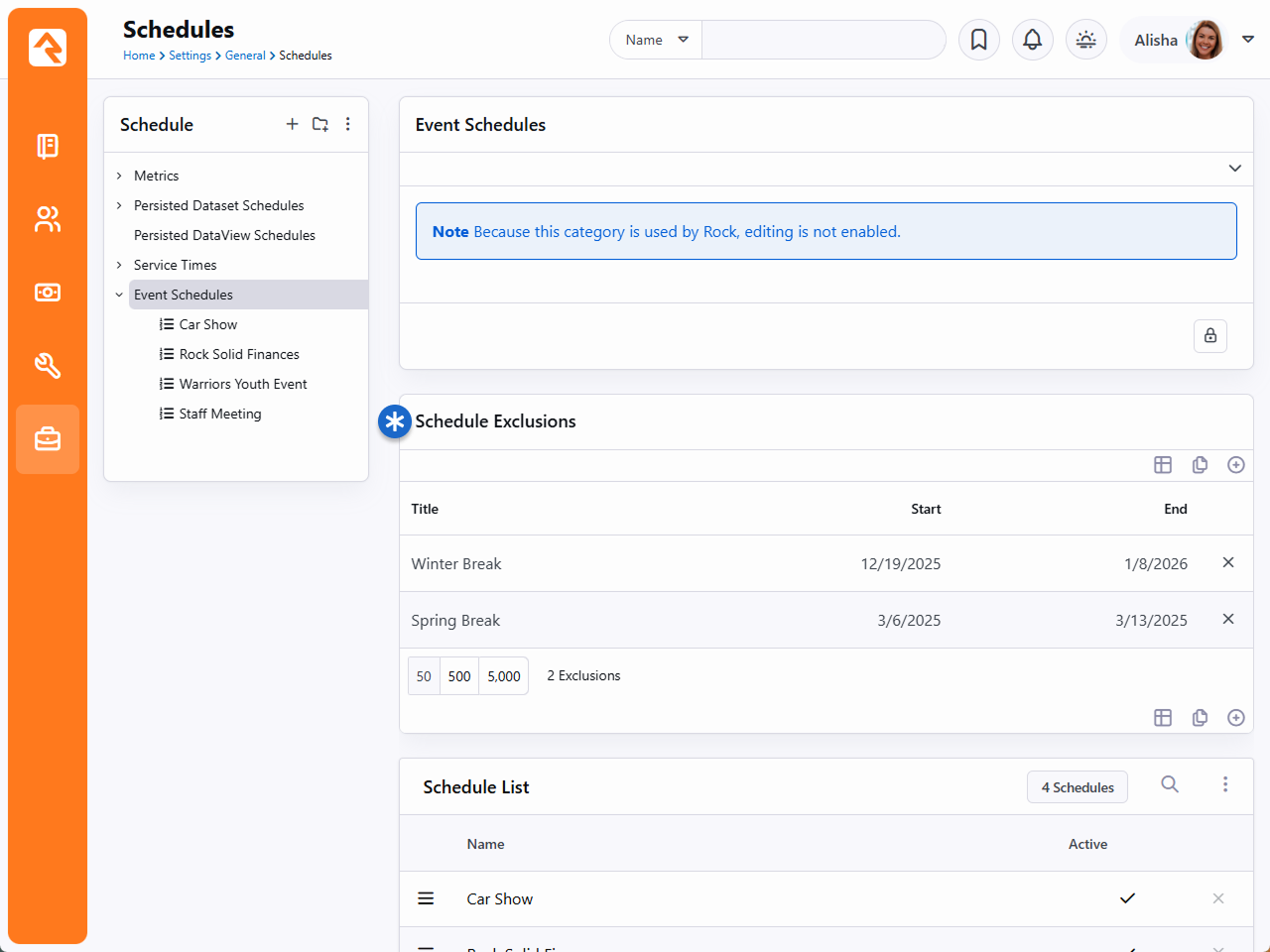Open the People sidebar section
This screenshot has height=952, width=1270.
(48, 219)
